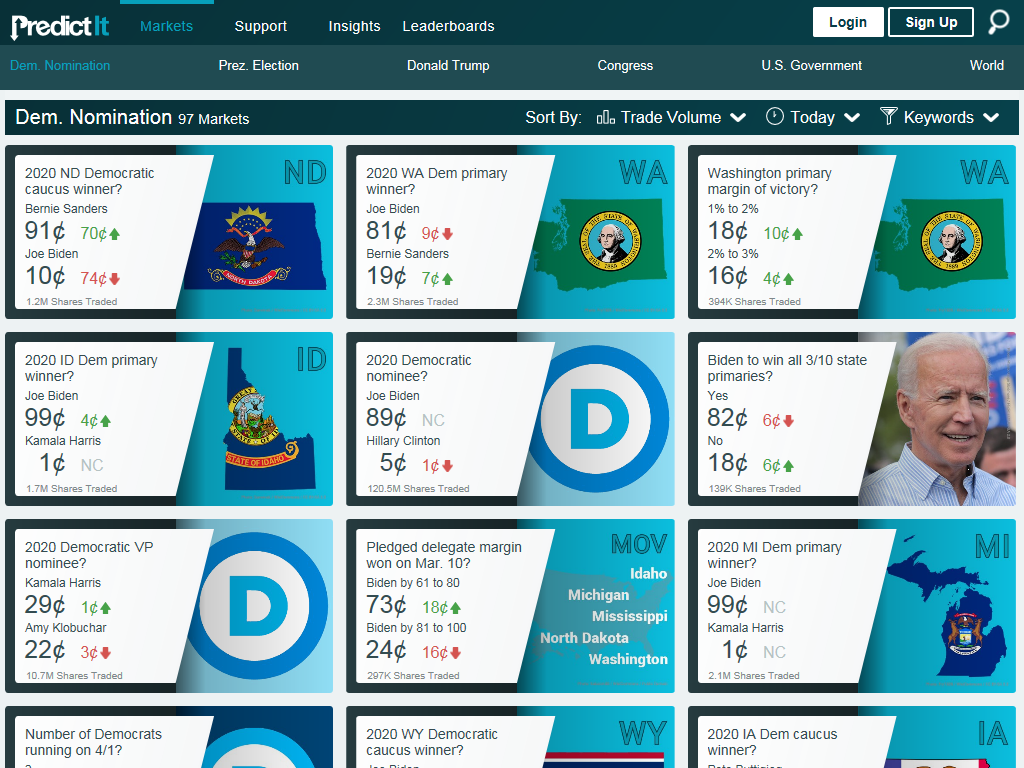Expand the Today time range chevron

(852, 118)
